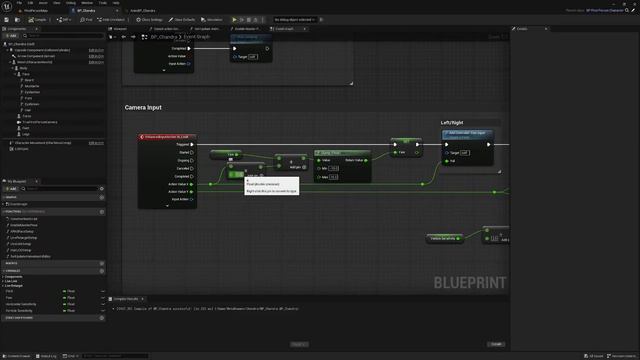Open the Edit menu
640x360 pixels.
(30, 3)
